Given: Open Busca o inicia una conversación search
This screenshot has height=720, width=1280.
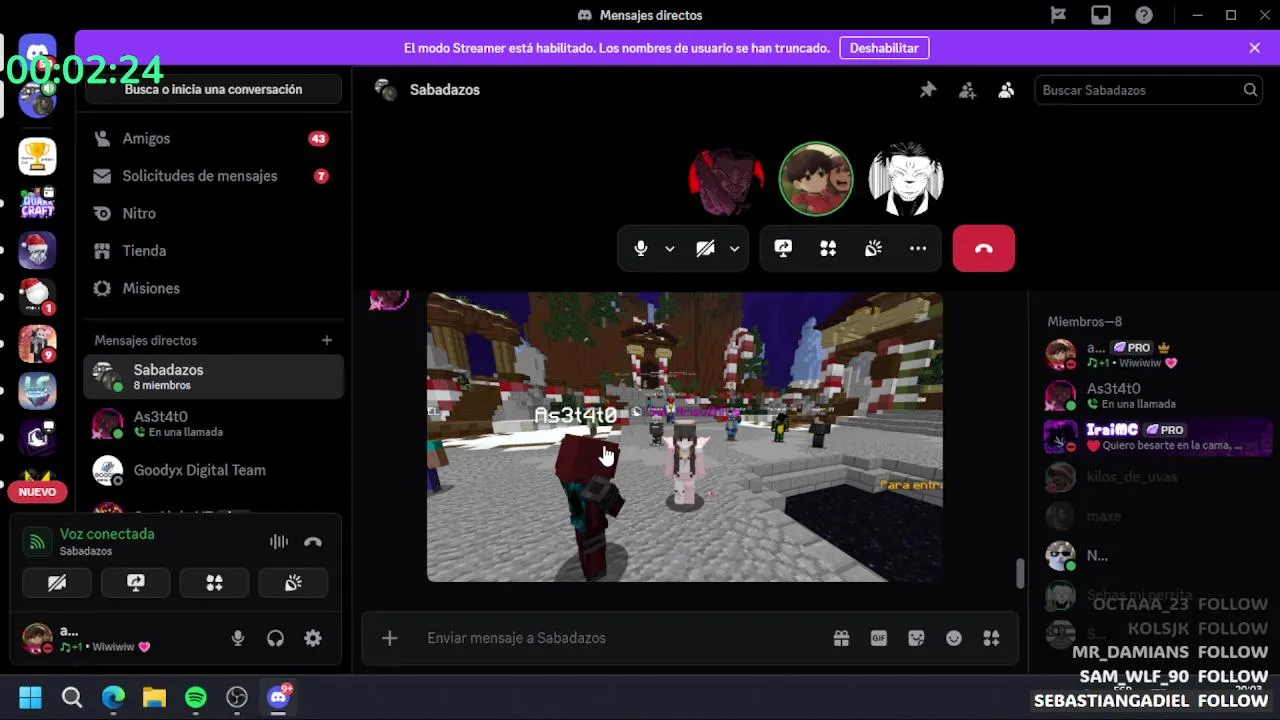Looking at the screenshot, I should 213,89.
